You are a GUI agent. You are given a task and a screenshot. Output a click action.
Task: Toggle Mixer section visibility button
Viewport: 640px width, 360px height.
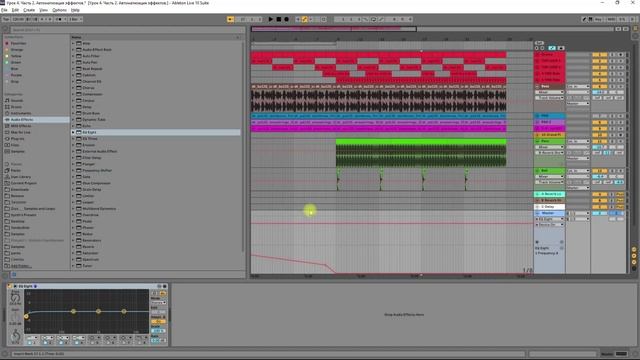(x=634, y=262)
